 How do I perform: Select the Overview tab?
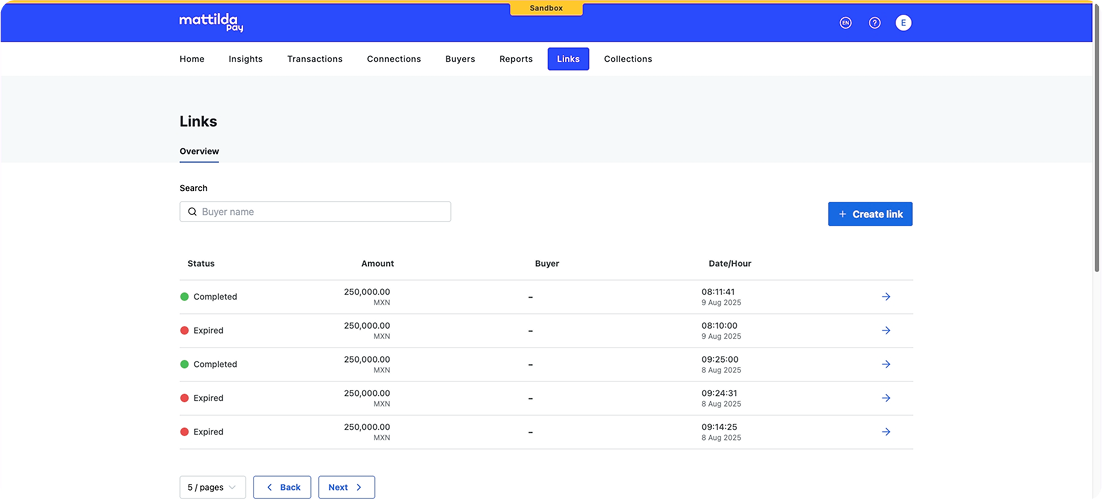coord(199,151)
